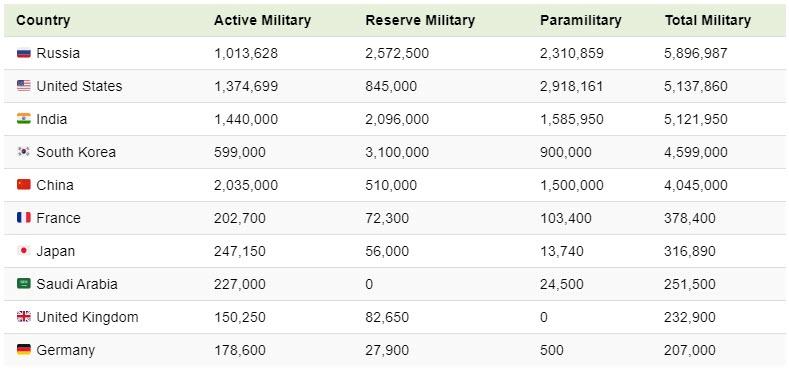
Task: Sort by Paramilitary column header
Action: click(x=581, y=21)
